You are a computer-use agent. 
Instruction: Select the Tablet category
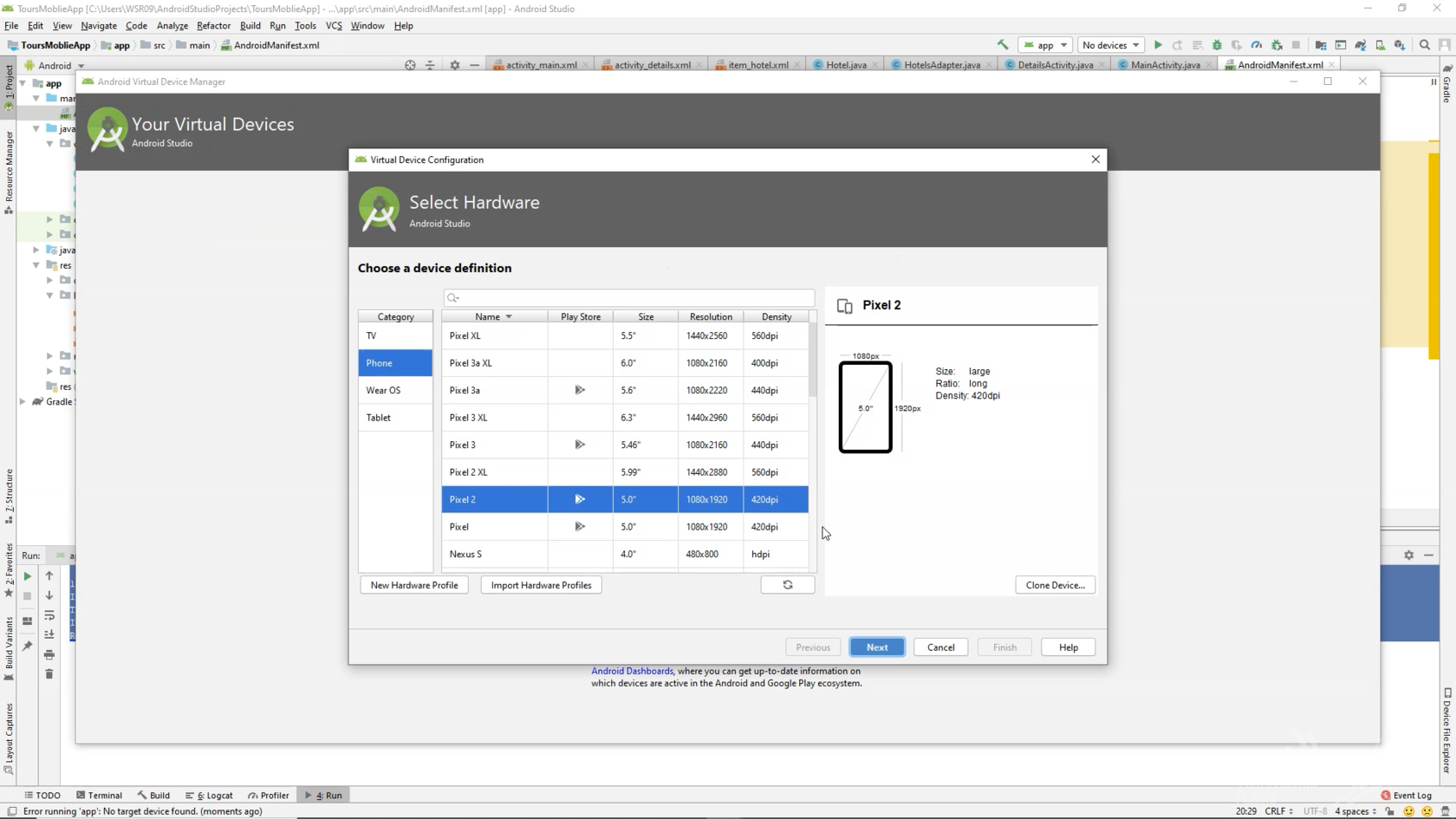(395, 418)
